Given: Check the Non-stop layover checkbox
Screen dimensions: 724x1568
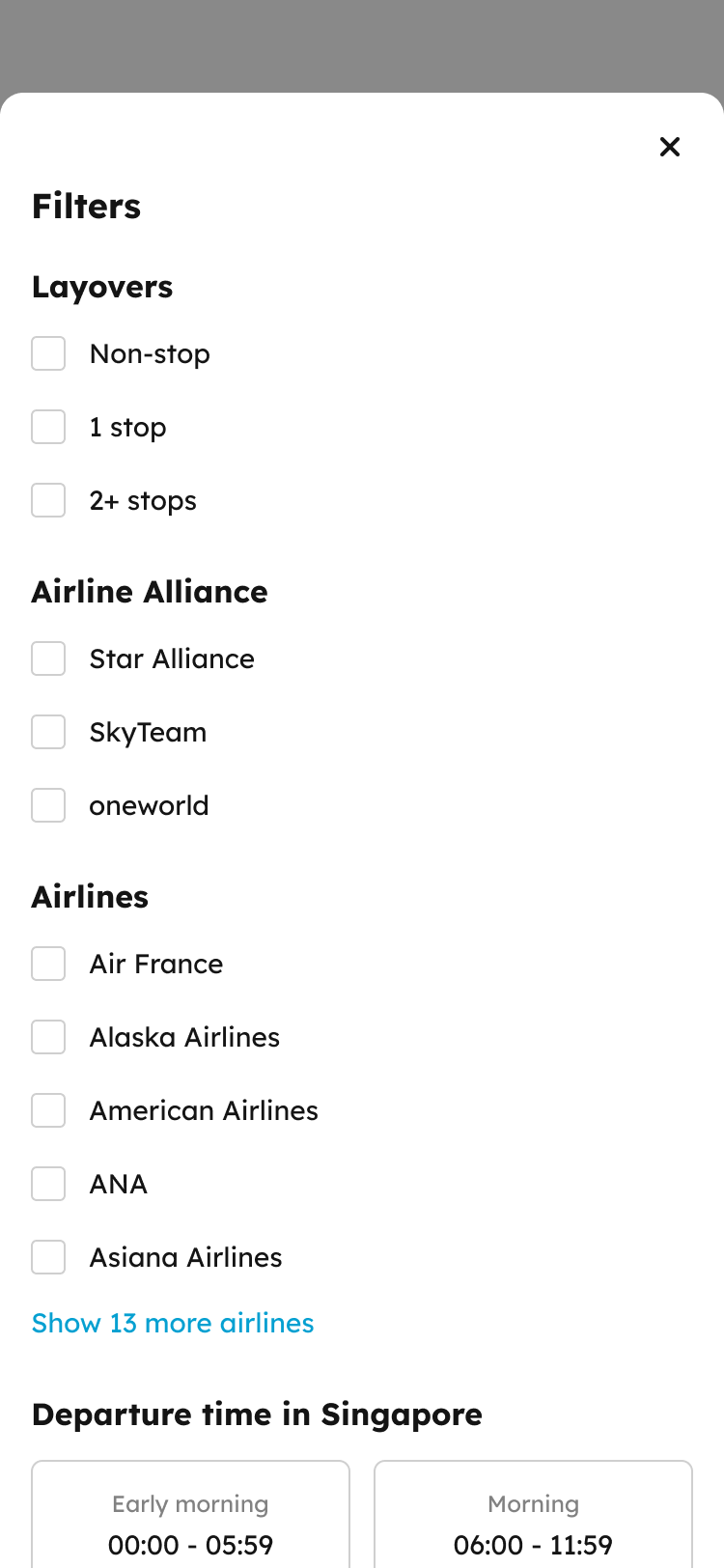Looking at the screenshot, I should [x=48, y=353].
